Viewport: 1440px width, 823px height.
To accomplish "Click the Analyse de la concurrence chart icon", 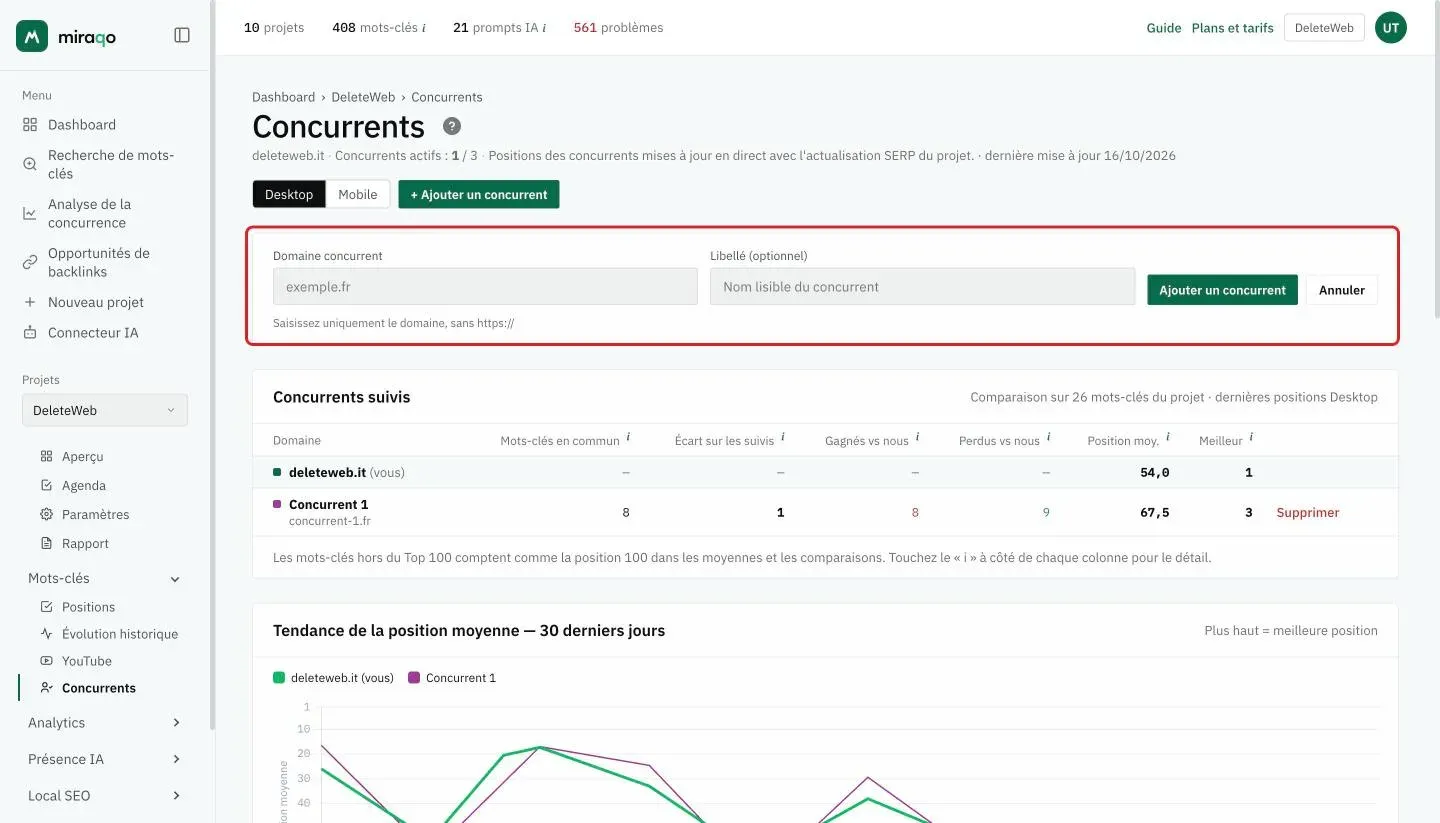I will (x=30, y=213).
